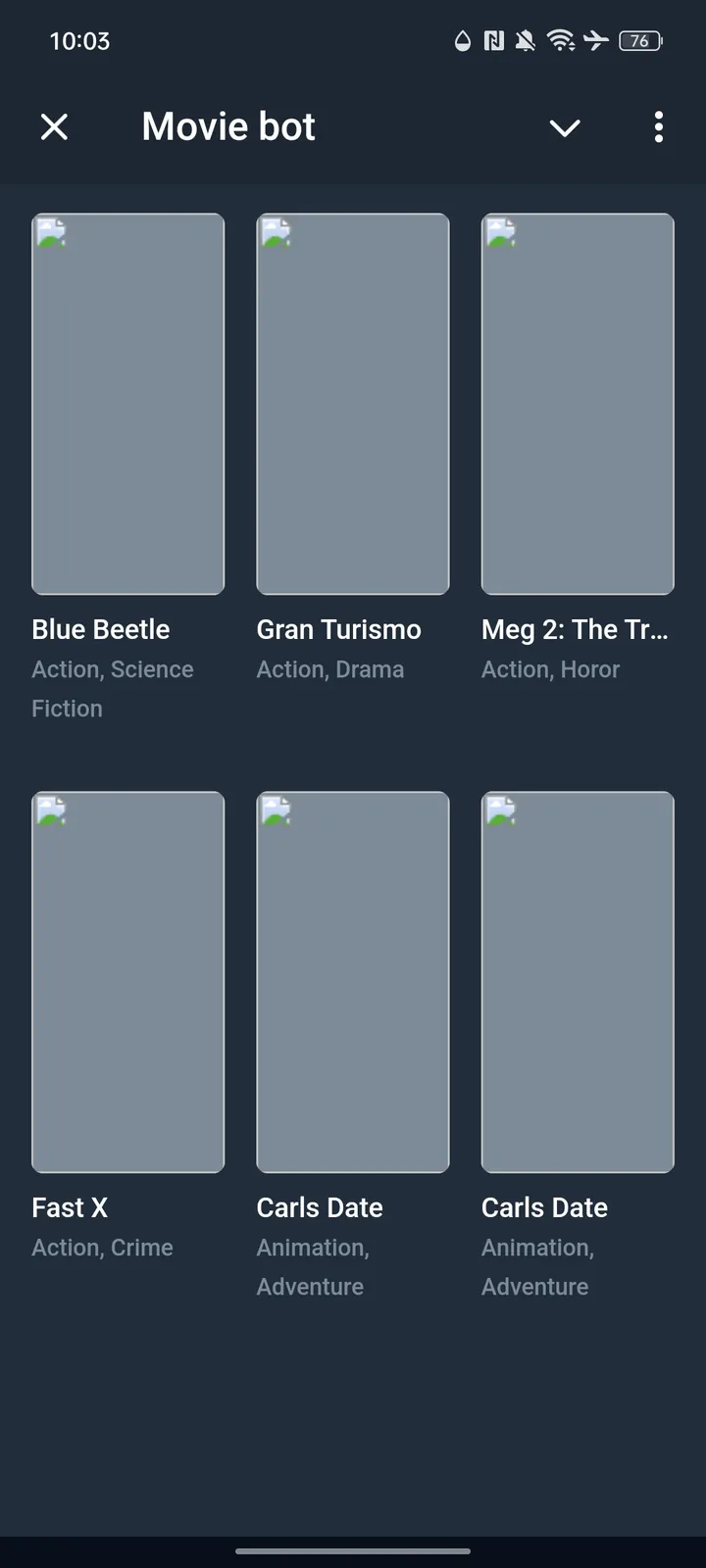Viewport: 706px width, 1568px height.
Task: Tap the broken image icon on Gran Turismo poster
Action: 277,233
